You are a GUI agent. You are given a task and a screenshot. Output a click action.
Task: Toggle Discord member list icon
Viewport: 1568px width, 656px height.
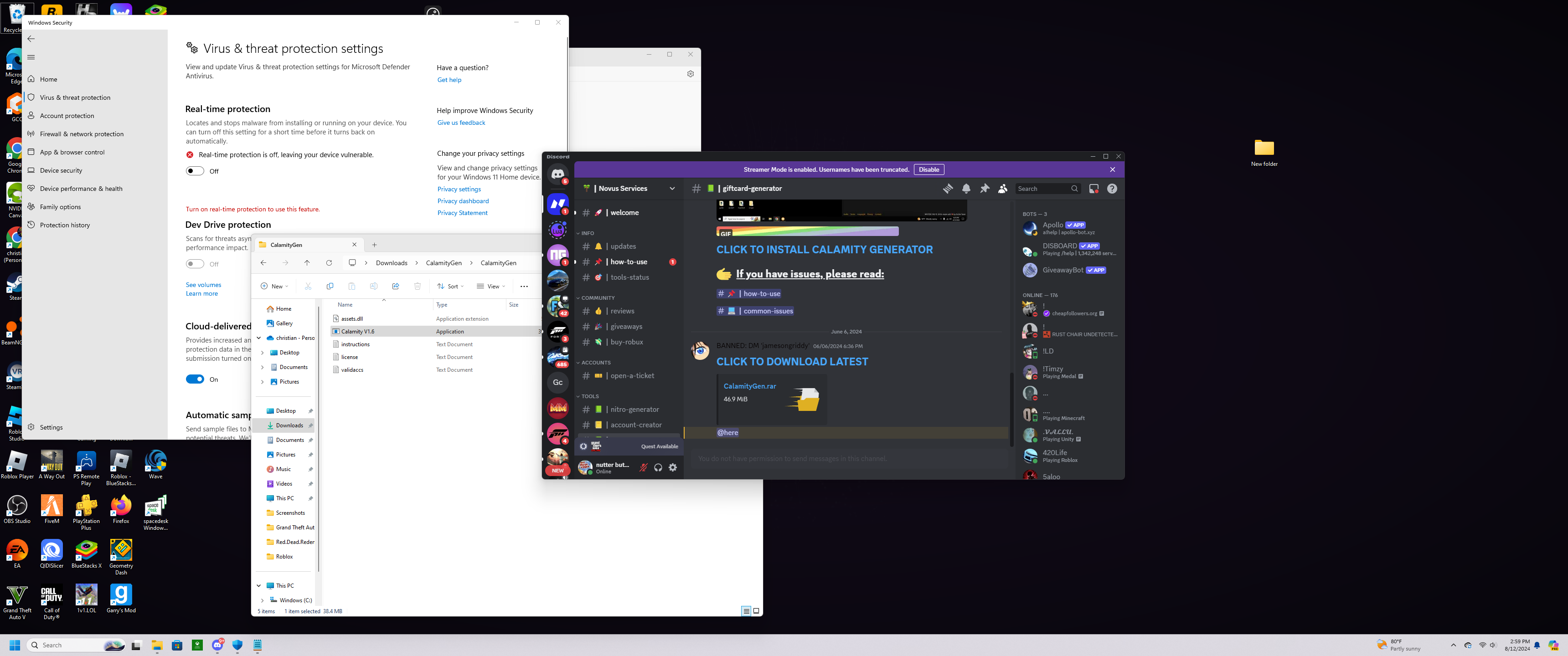[x=1002, y=189]
